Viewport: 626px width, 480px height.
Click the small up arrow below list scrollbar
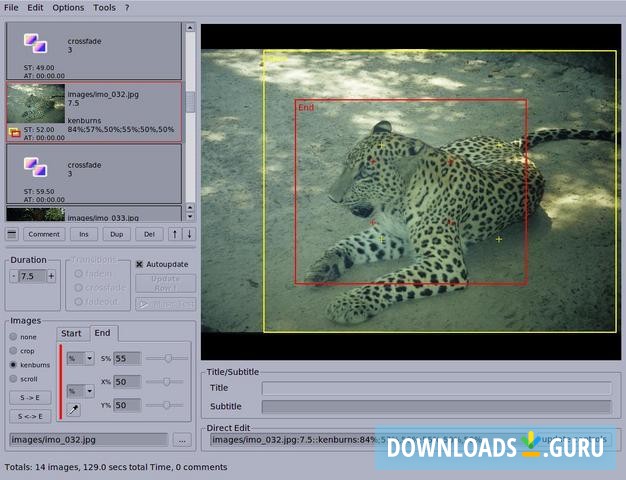pos(190,207)
